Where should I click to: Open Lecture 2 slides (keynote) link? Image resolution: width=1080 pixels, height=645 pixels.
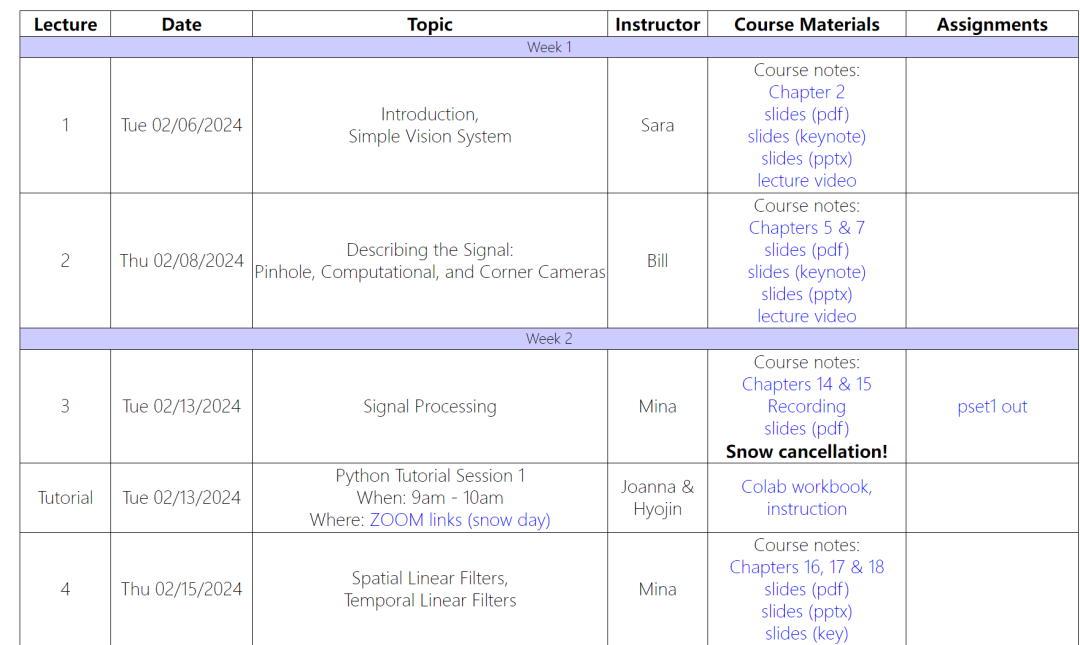[806, 271]
